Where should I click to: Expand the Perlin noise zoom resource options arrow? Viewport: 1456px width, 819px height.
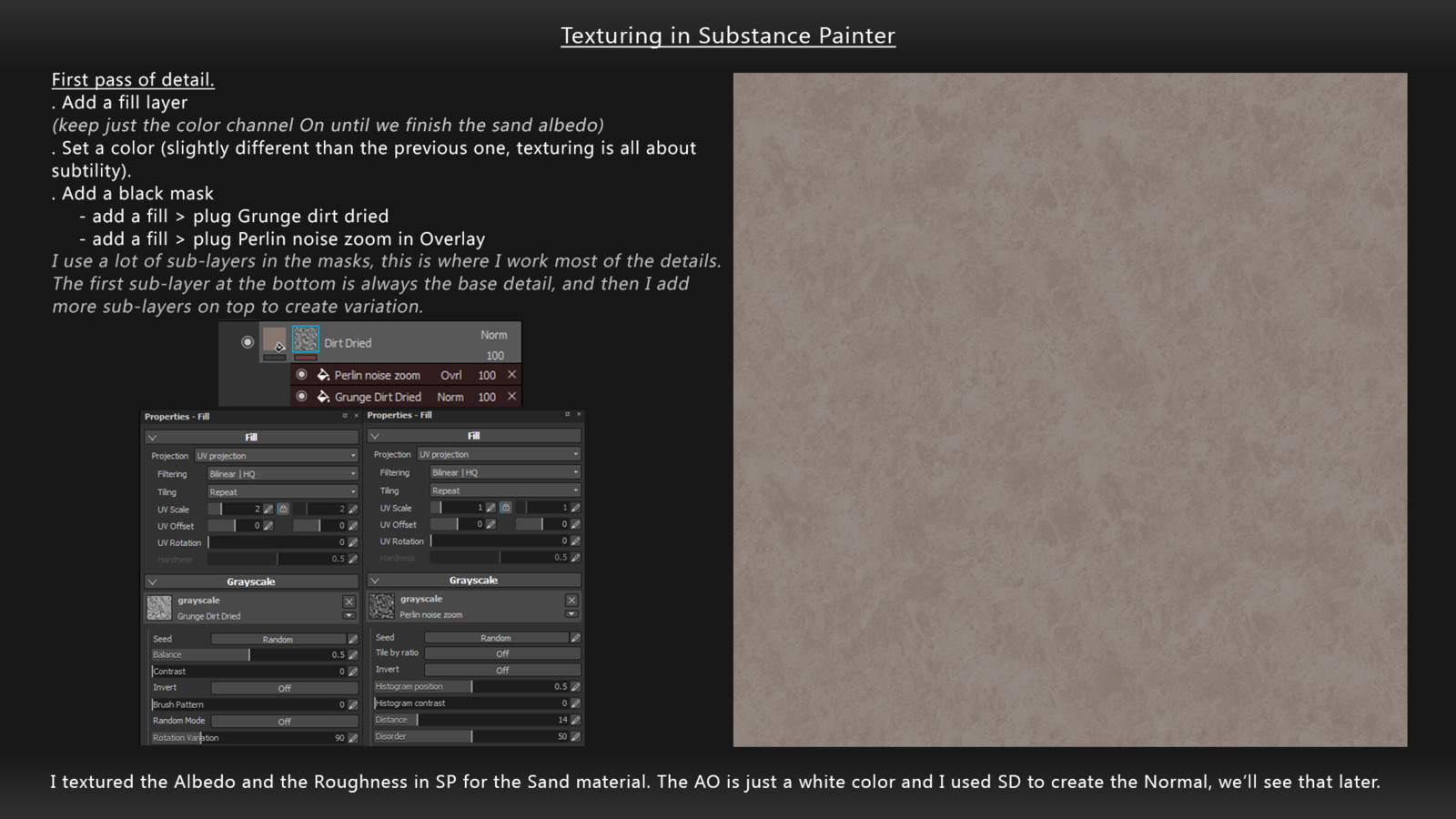point(571,614)
